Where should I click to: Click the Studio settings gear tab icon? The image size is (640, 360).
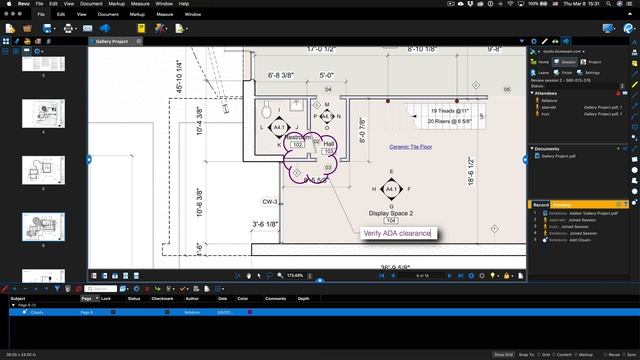coord(533,41)
